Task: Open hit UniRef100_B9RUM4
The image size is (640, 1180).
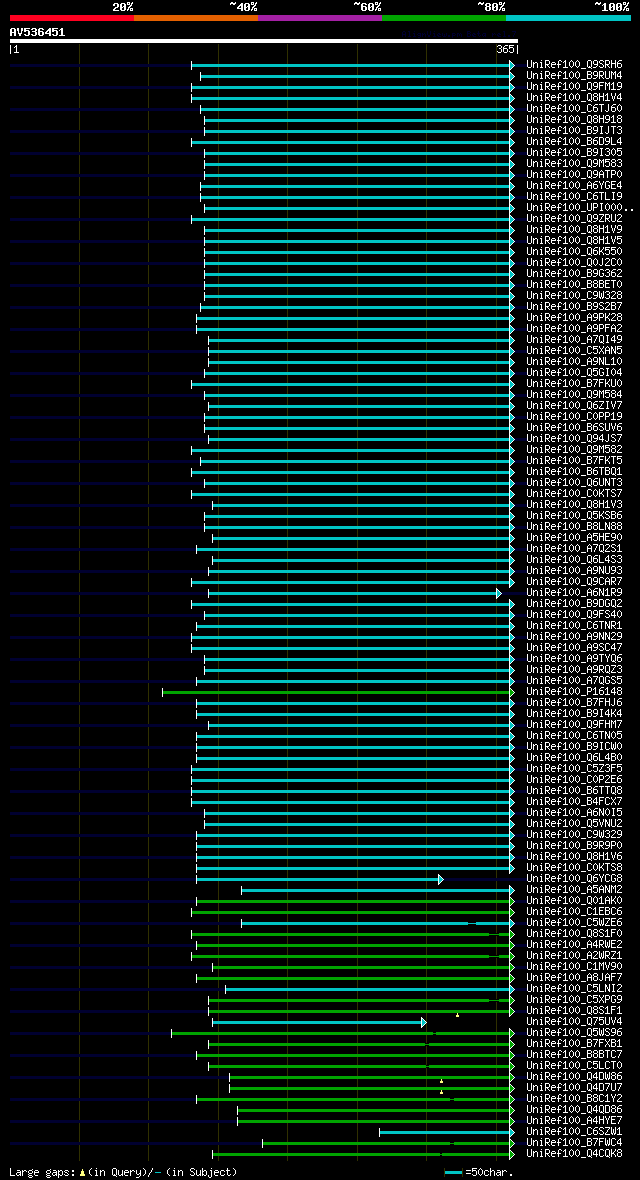Action: 574,76
